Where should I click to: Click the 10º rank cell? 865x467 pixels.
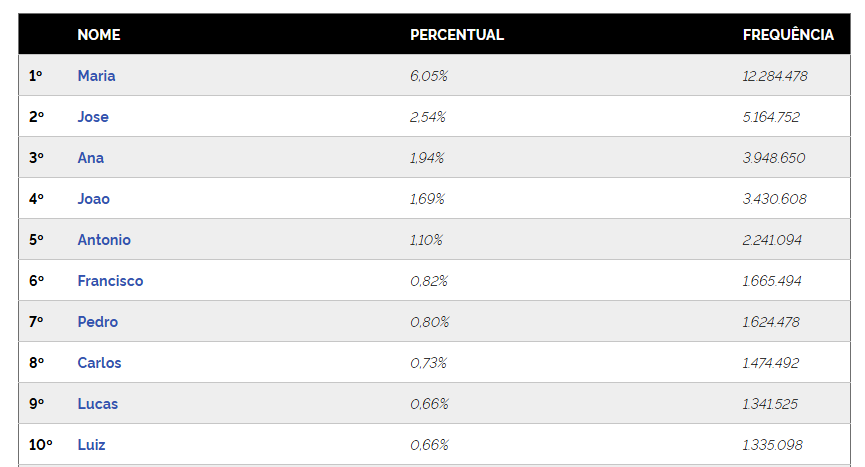pyautogui.click(x=40, y=445)
